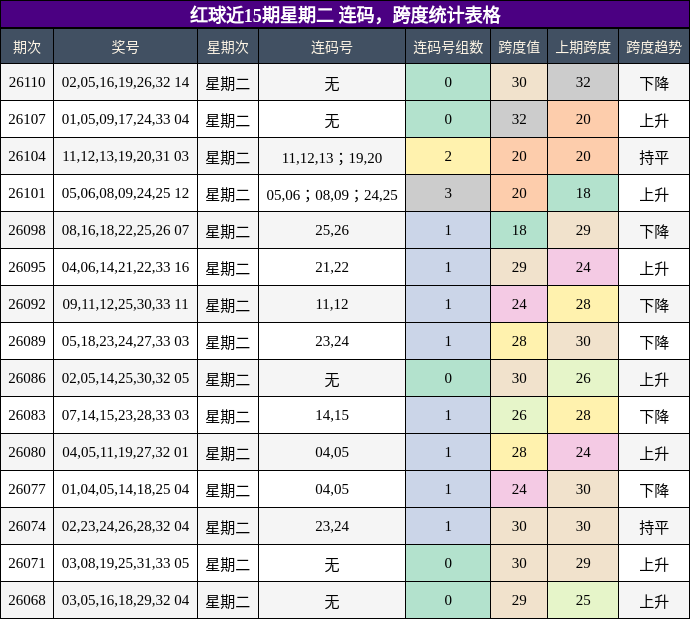This screenshot has width=690, height=619.
Task: Select draw numbers 02,05,16,19,26,32 14
Action: (x=125, y=82)
